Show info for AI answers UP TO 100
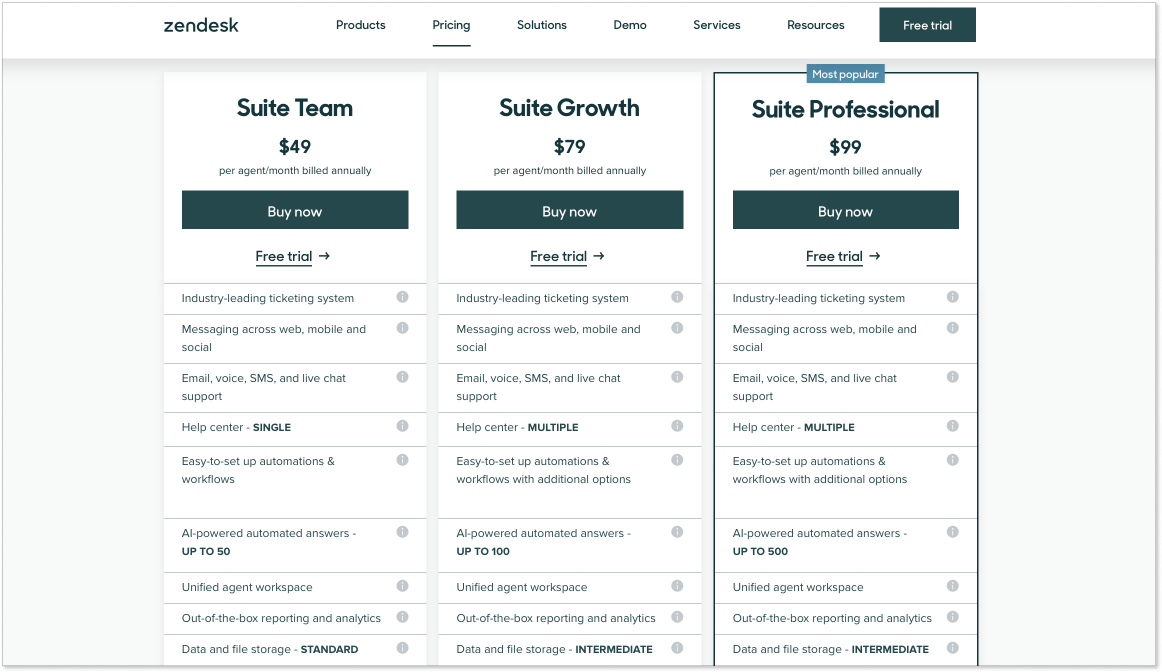Viewport: 1162px width, 672px height. pos(677,532)
